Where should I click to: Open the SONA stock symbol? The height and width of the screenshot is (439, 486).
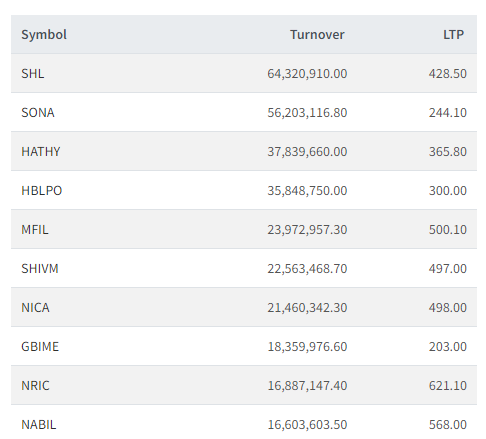38,113
